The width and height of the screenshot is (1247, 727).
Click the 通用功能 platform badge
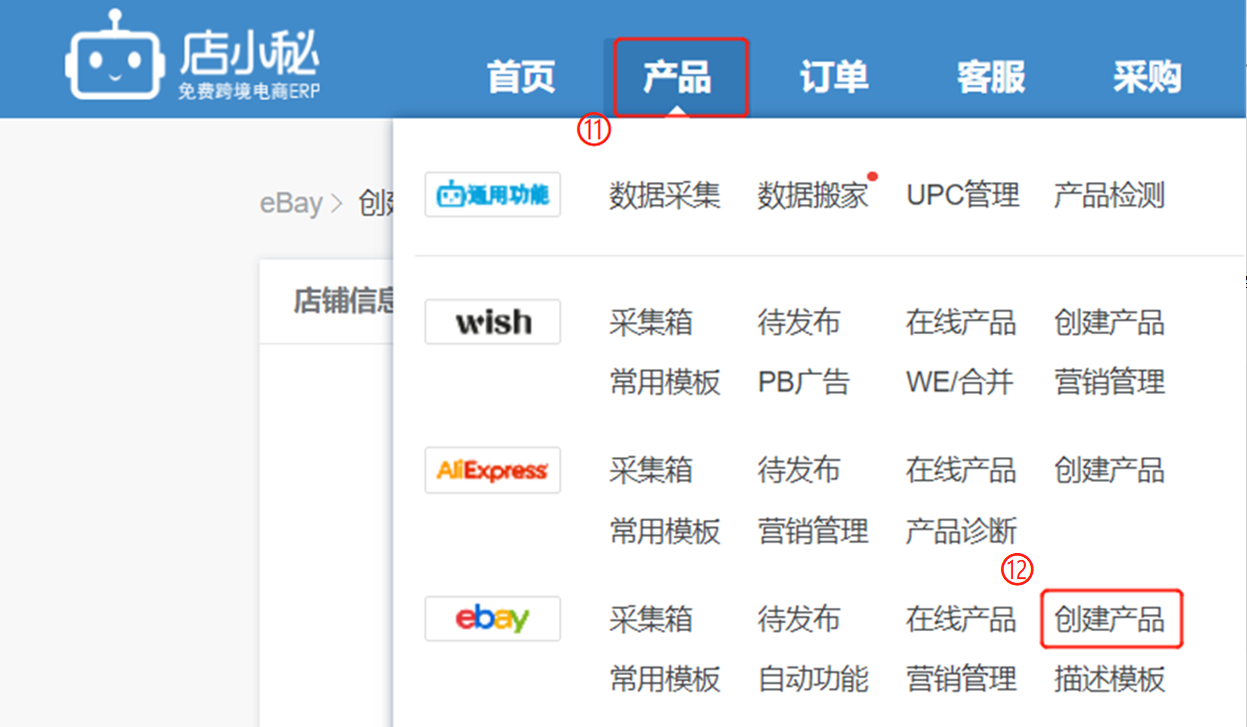[x=493, y=194]
